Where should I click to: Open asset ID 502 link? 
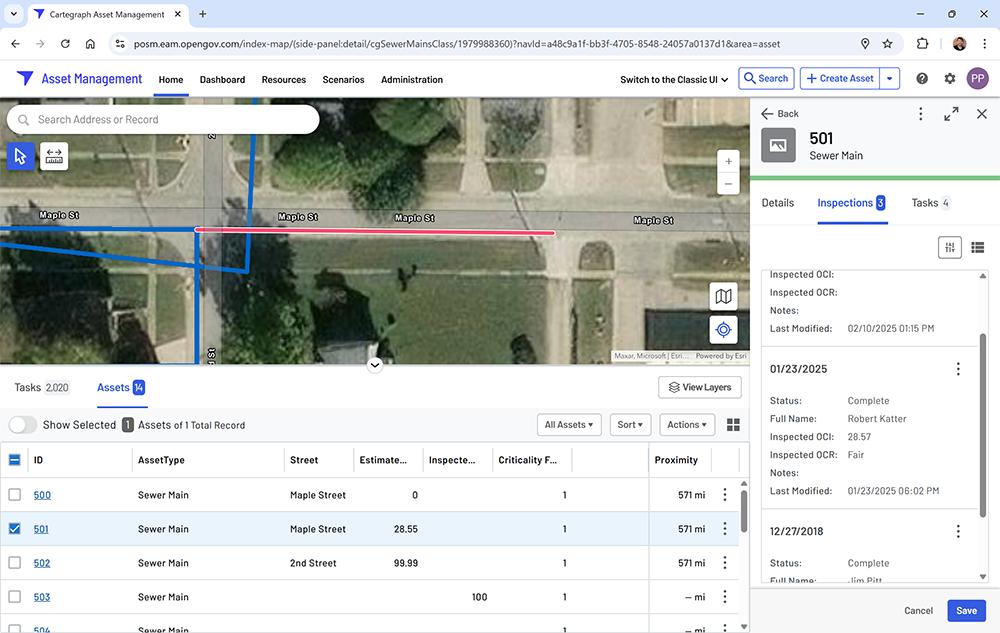click(x=42, y=564)
